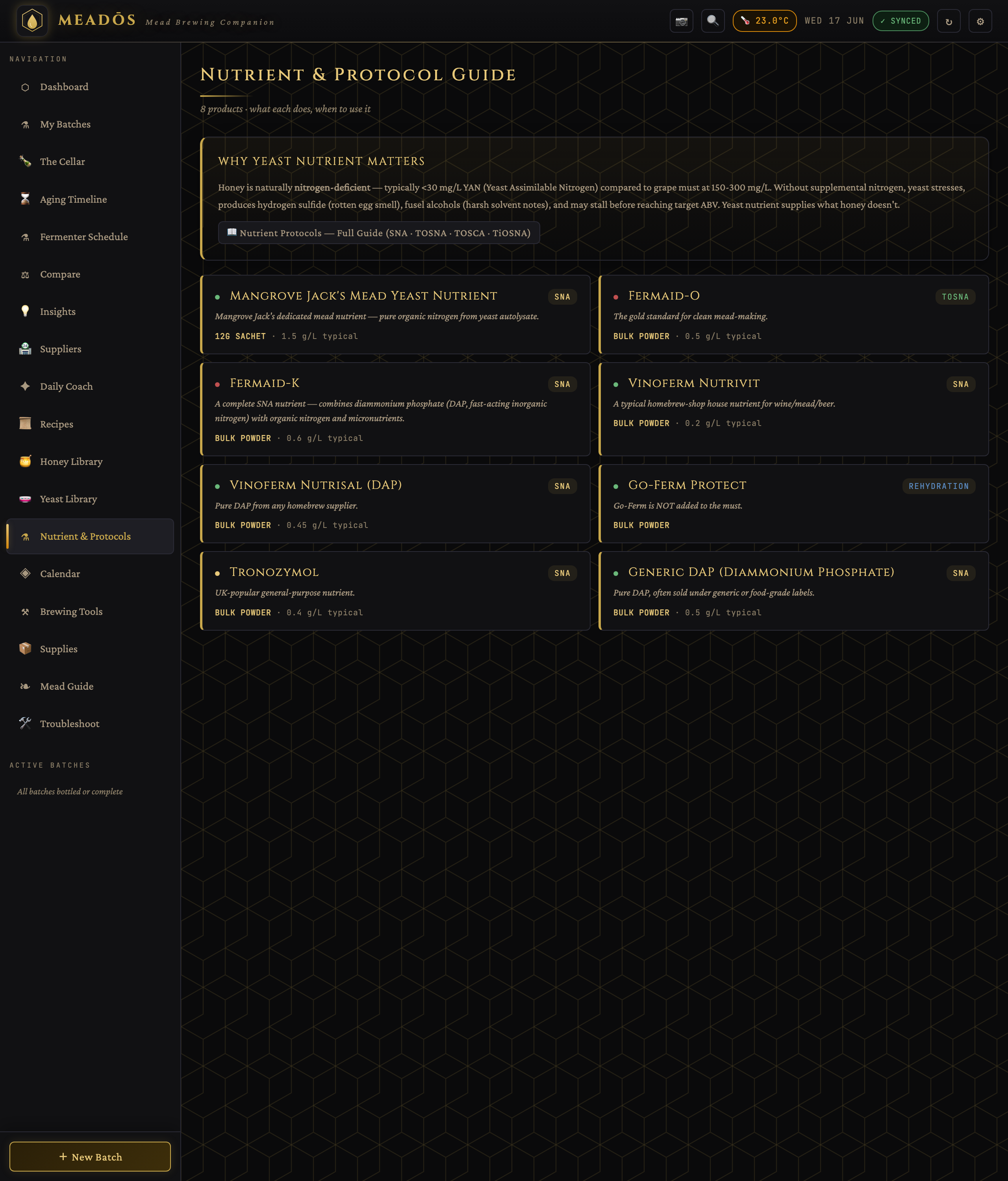The image size is (1008, 1181).
Task: Click the Nutrient & Protocols flask icon
Action: (x=25, y=537)
